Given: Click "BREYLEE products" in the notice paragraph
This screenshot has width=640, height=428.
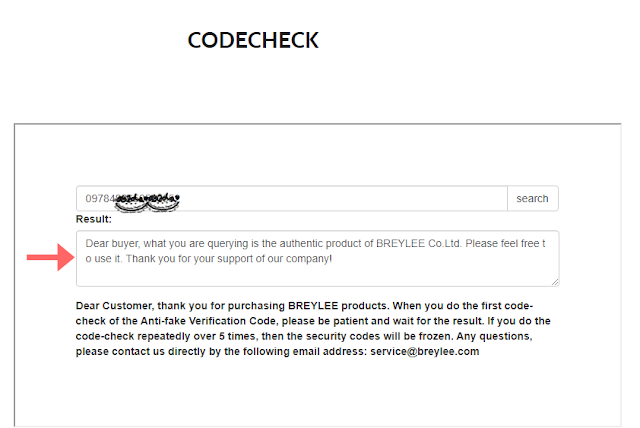Looking at the screenshot, I should (x=338, y=306).
